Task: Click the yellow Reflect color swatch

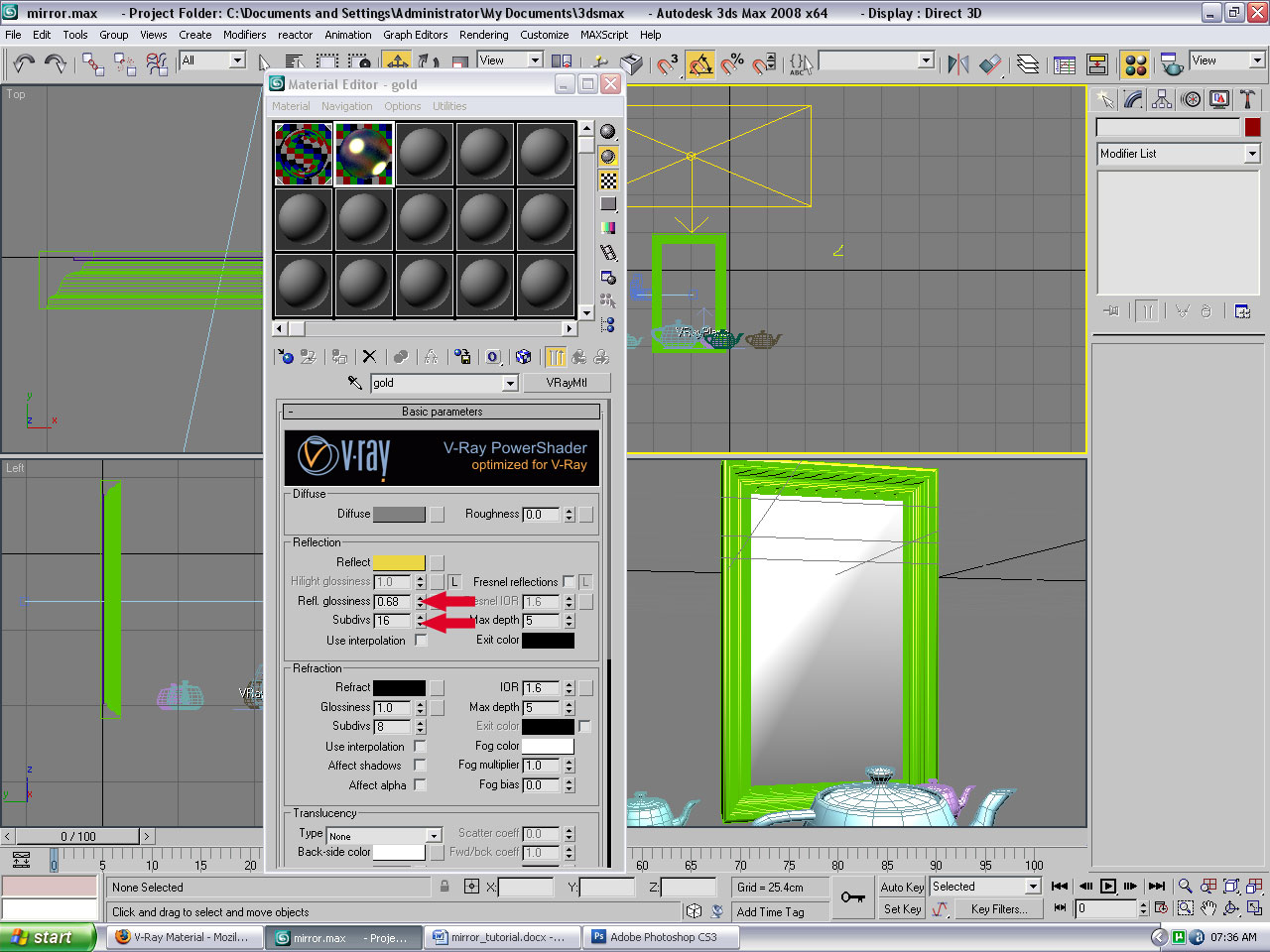Action: pos(399,562)
